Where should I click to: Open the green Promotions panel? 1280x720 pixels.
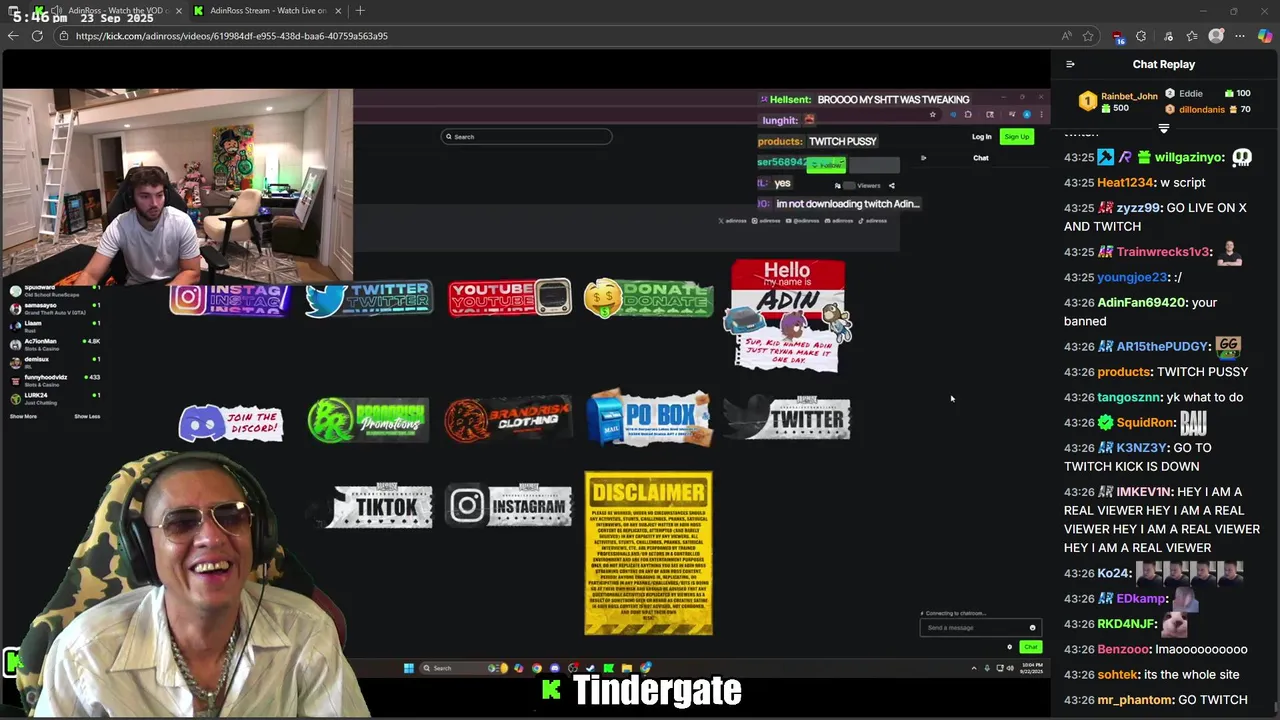[368, 420]
